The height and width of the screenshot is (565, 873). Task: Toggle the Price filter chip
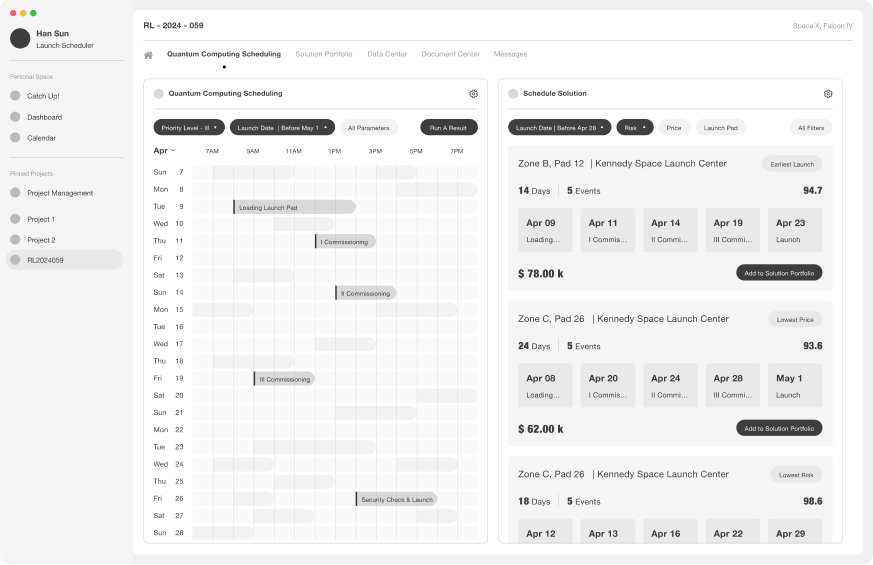(673, 128)
